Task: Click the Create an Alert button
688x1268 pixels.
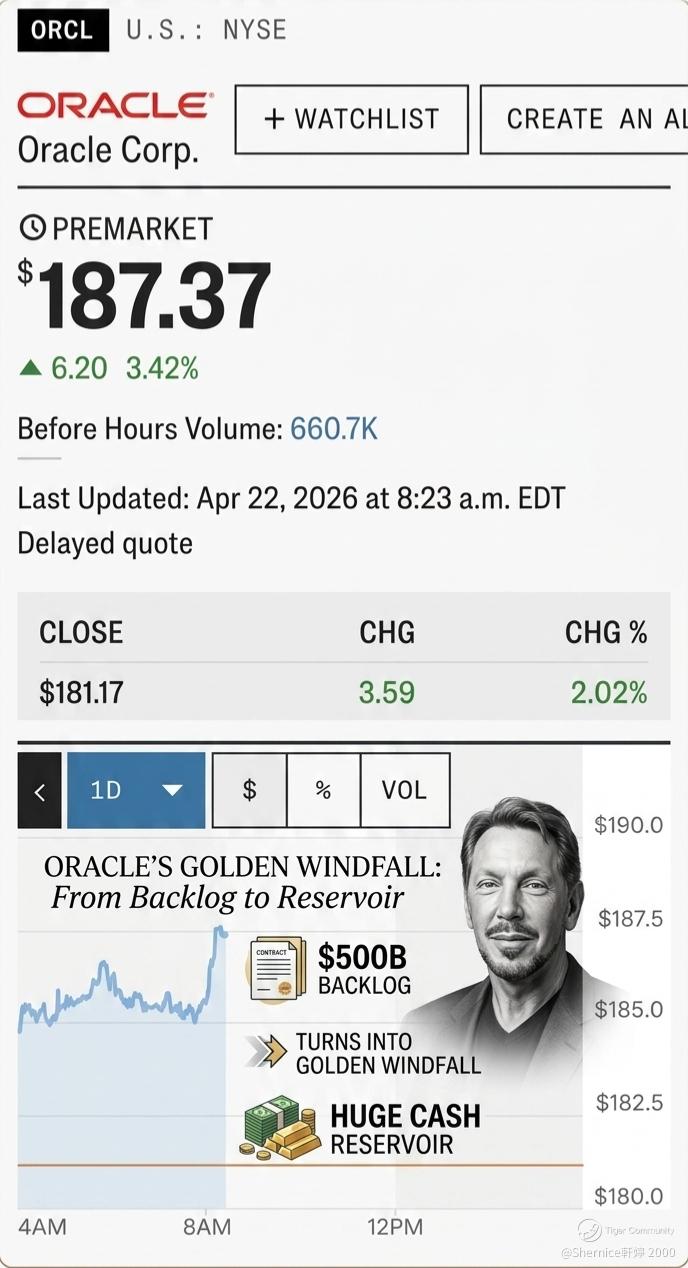Action: tap(584, 119)
